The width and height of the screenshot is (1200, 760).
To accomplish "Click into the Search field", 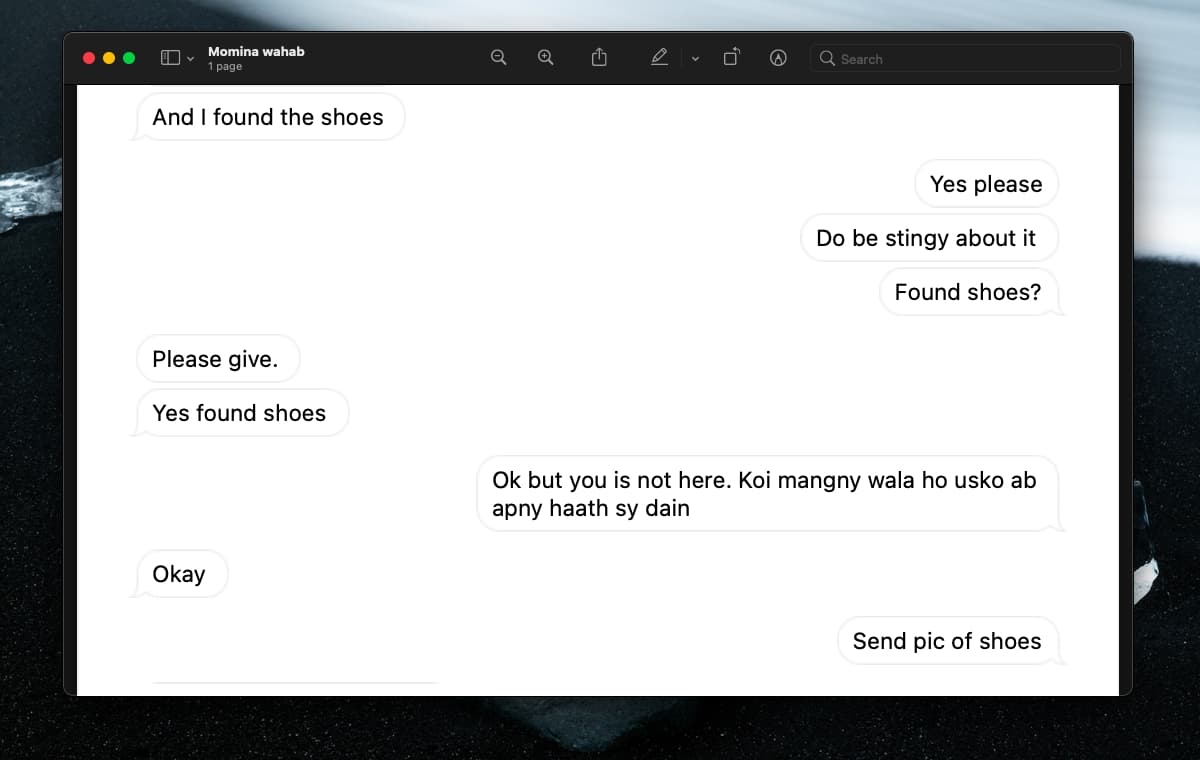I will (970, 59).
